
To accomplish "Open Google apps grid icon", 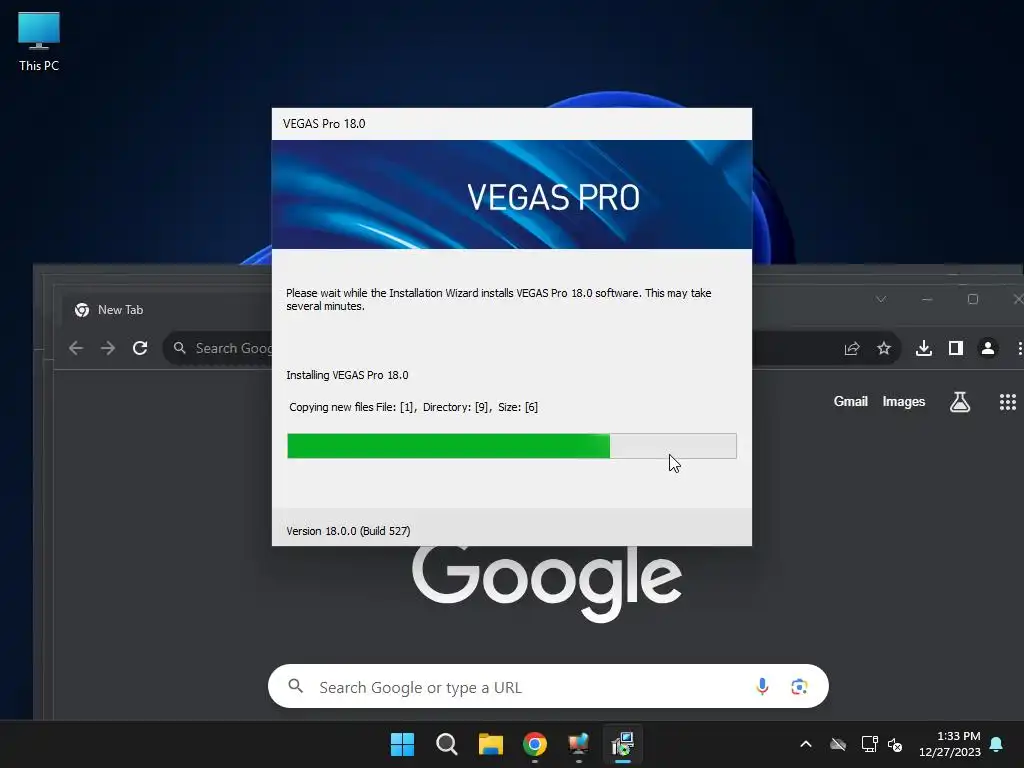I will point(1008,402).
